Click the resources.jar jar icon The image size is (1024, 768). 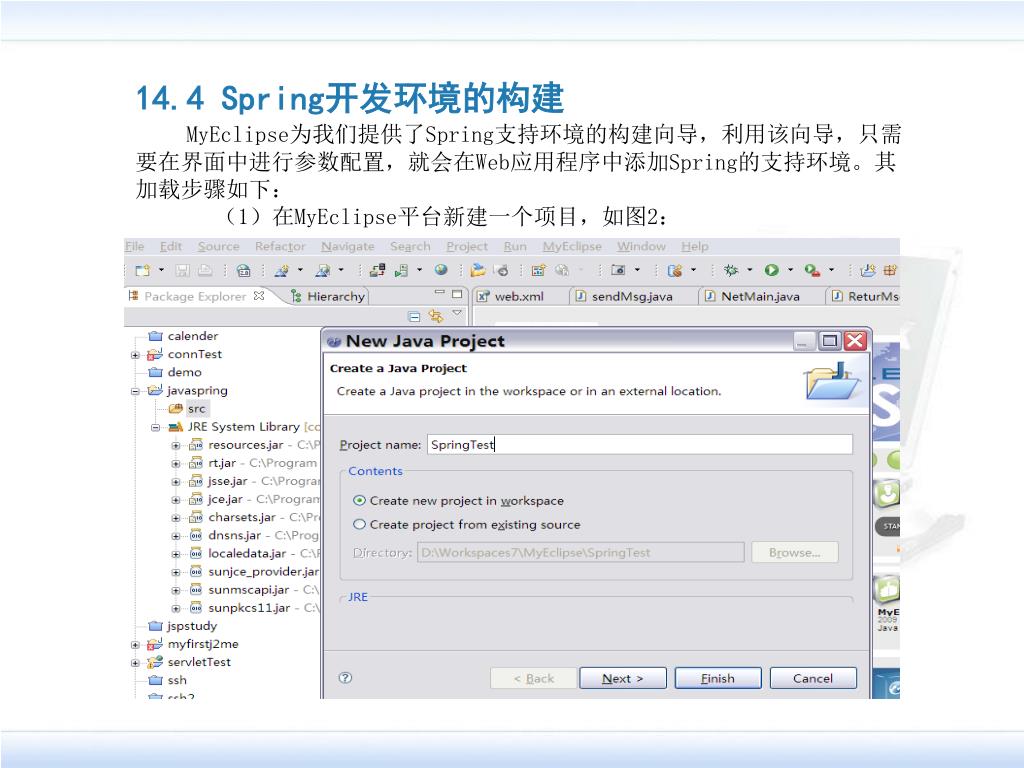pos(196,445)
